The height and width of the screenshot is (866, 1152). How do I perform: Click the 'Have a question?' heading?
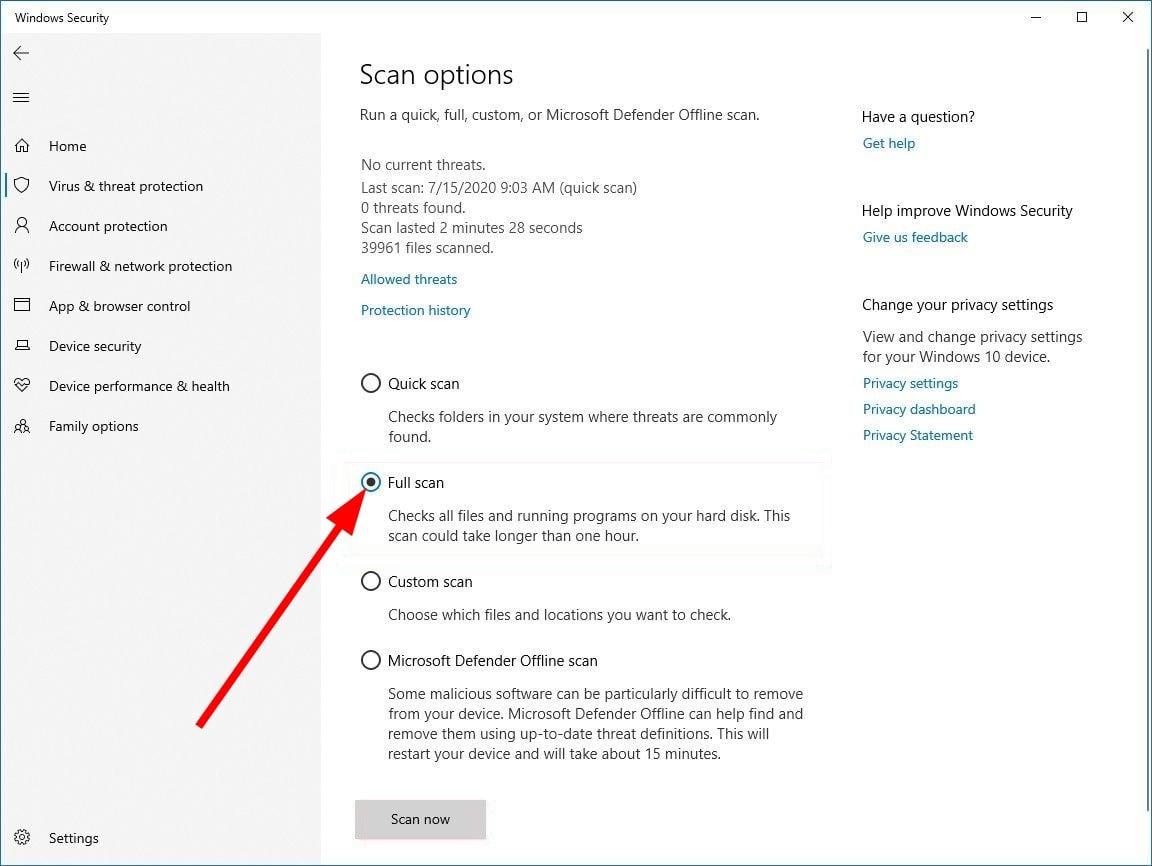coord(918,117)
